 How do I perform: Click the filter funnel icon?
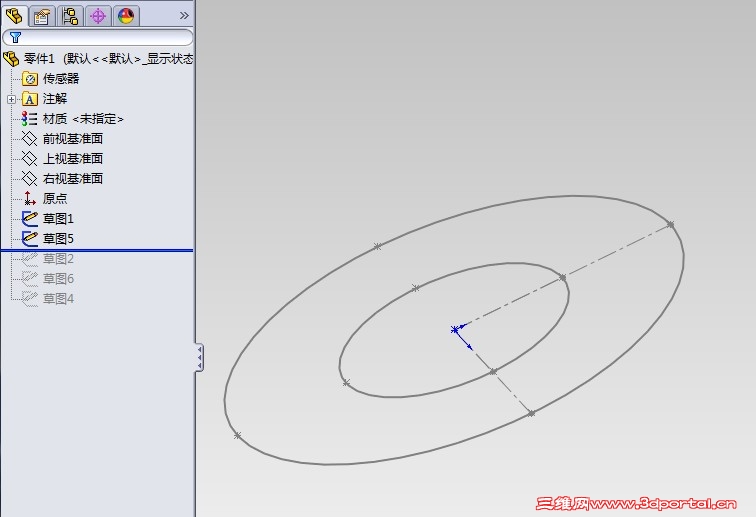point(15,37)
